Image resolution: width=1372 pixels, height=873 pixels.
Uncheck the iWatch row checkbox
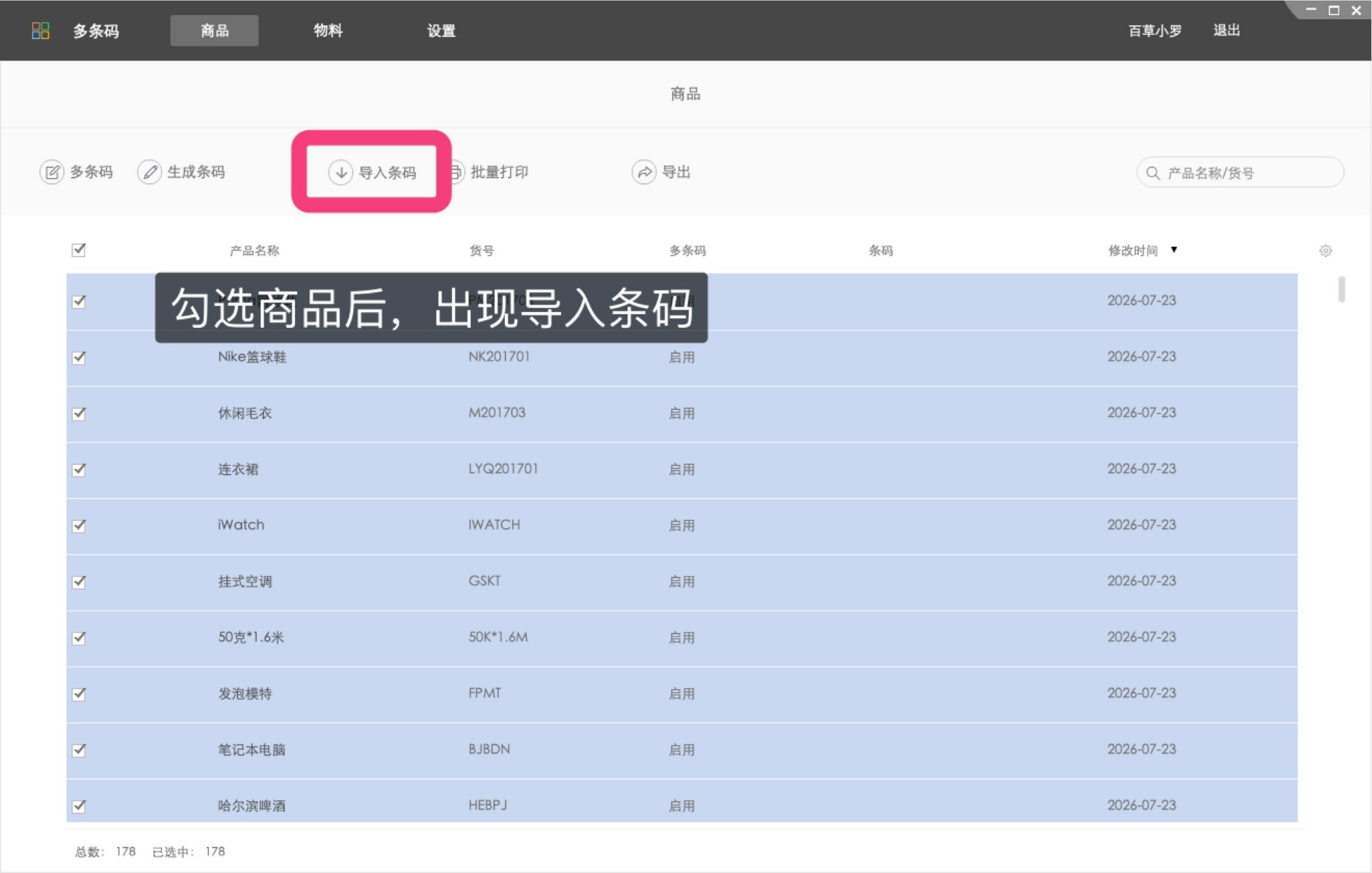(79, 526)
